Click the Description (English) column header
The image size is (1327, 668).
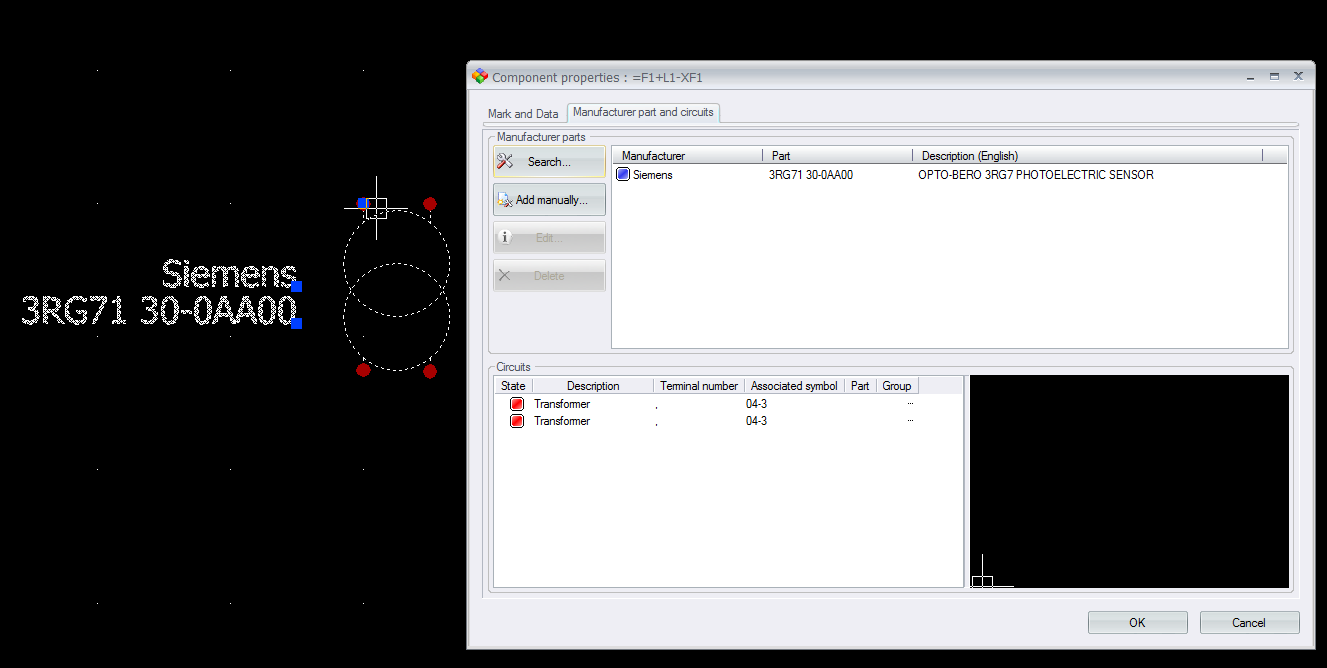pyautogui.click(x=1088, y=156)
